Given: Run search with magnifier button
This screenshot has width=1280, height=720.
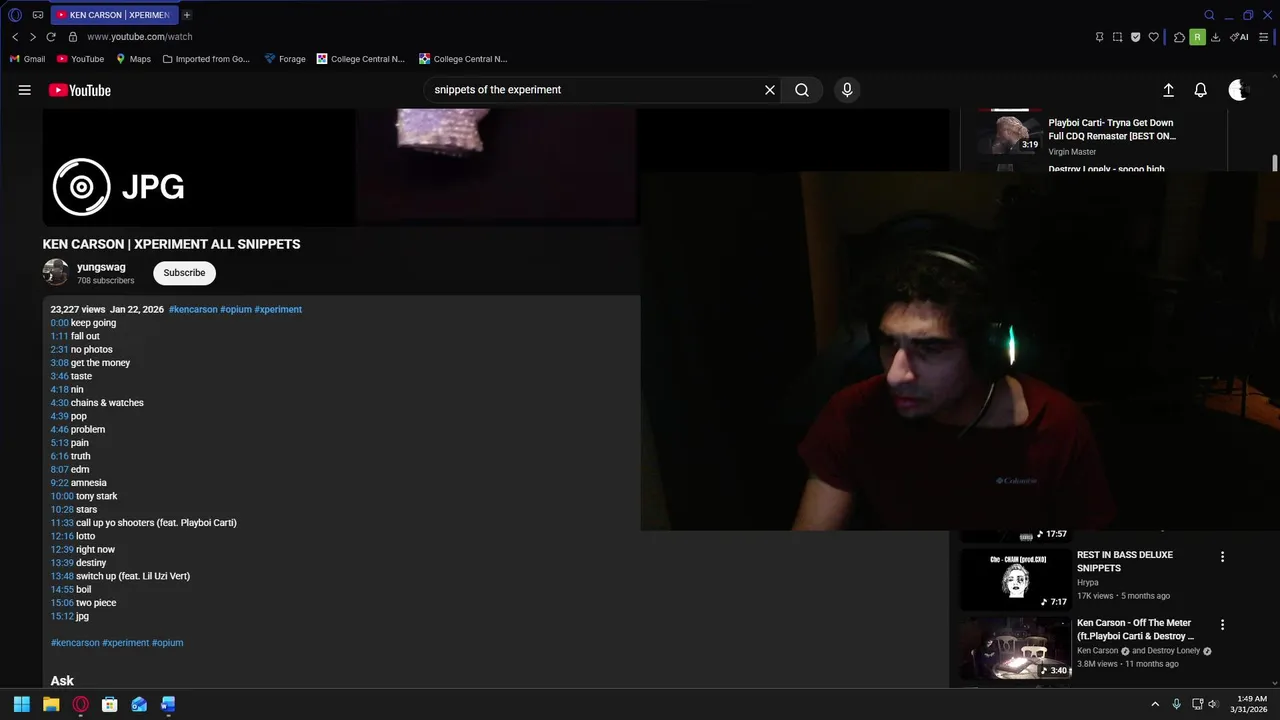Looking at the screenshot, I should pos(802,90).
